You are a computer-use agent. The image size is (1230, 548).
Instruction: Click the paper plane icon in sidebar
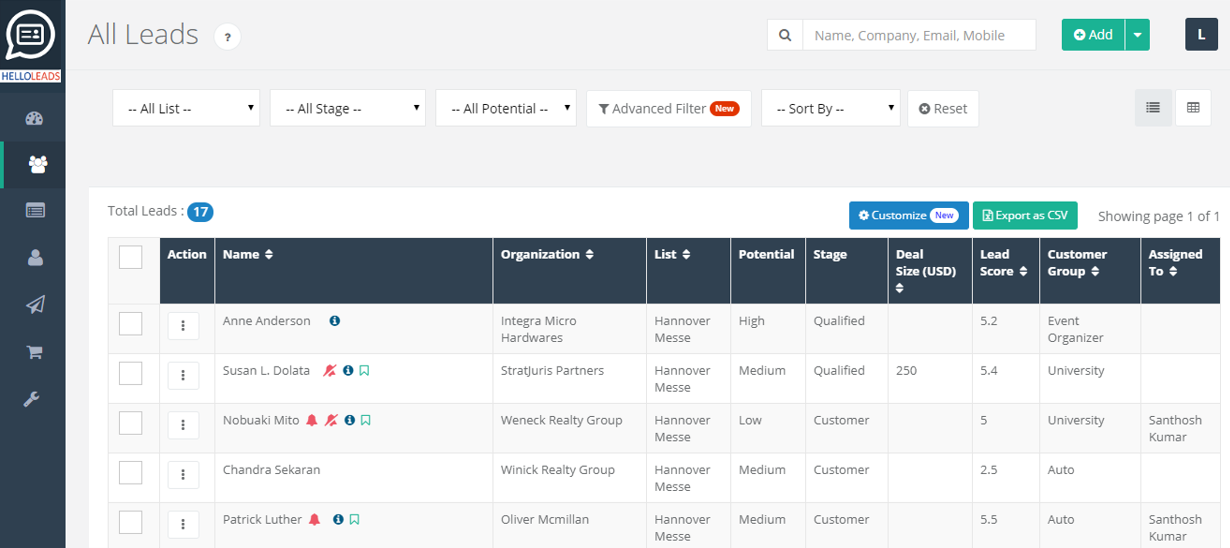pos(34,305)
